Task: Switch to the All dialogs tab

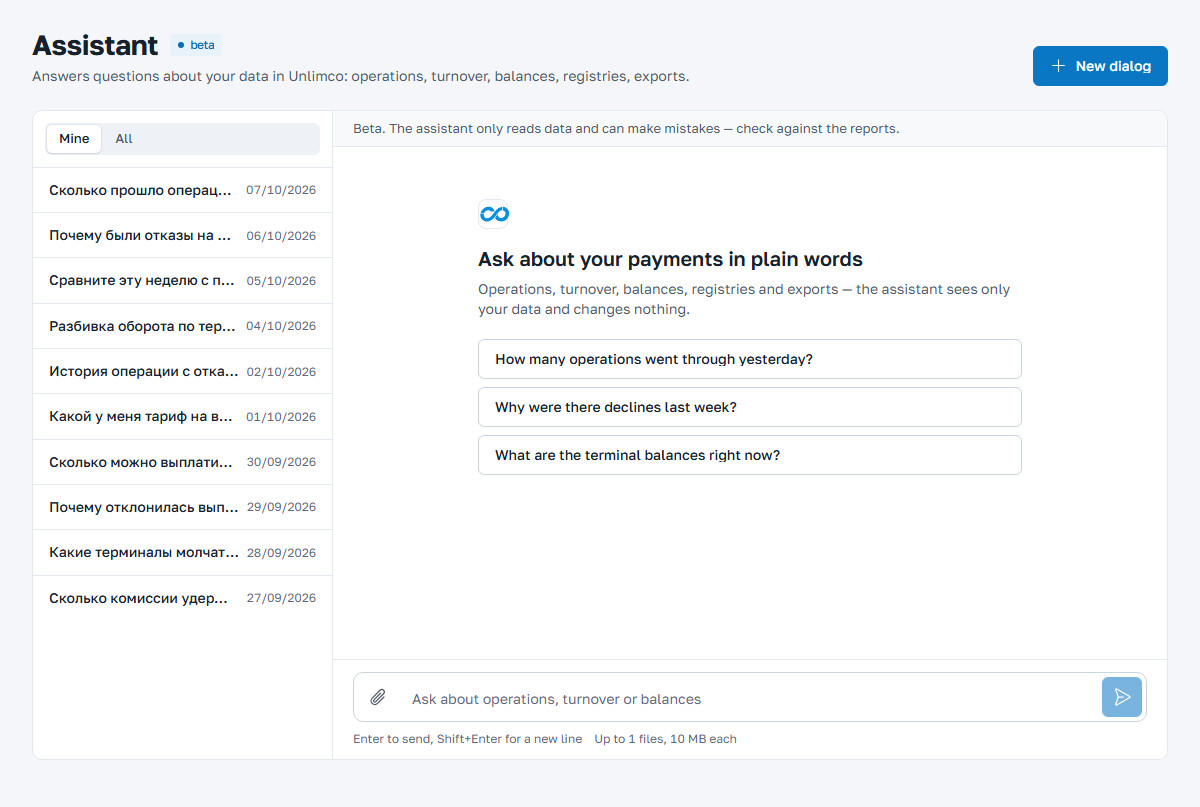Action: pos(124,139)
